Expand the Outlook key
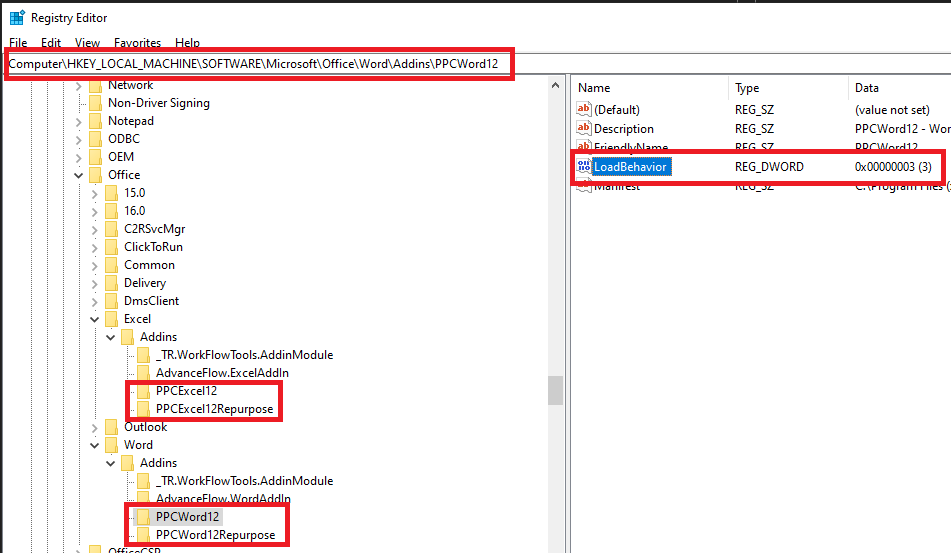This screenshot has height=553, width=951. (95, 428)
